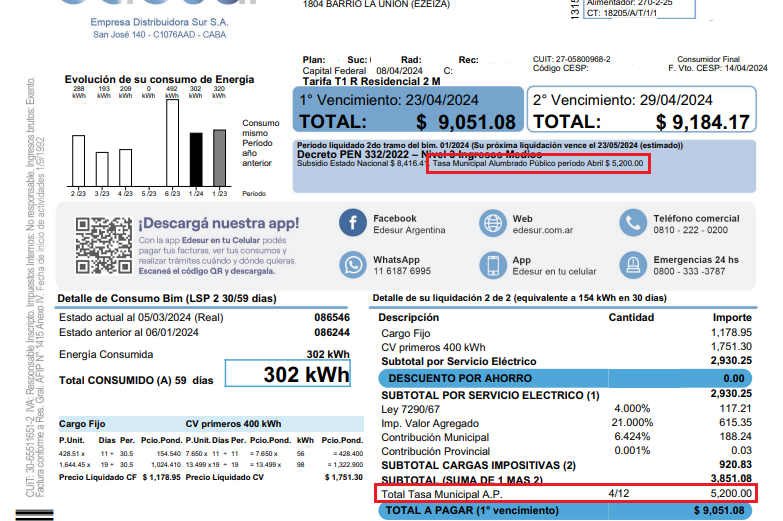Click emergency number 0800 - 333 -3787
783x521 pixels.
pyautogui.click(x=690, y=271)
